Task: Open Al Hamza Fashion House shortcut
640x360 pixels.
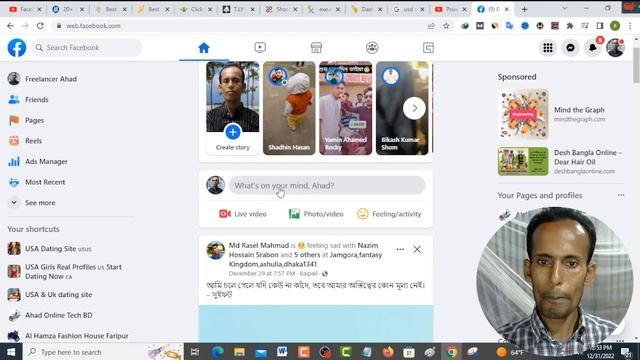Action: (x=76, y=336)
